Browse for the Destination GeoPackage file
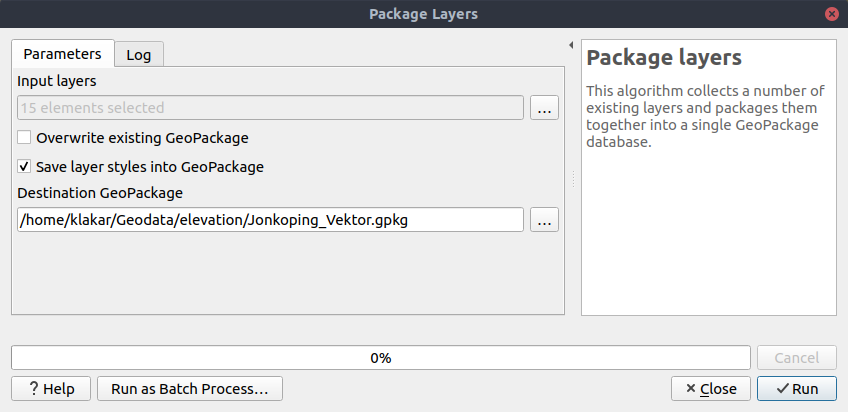 pyautogui.click(x=544, y=220)
